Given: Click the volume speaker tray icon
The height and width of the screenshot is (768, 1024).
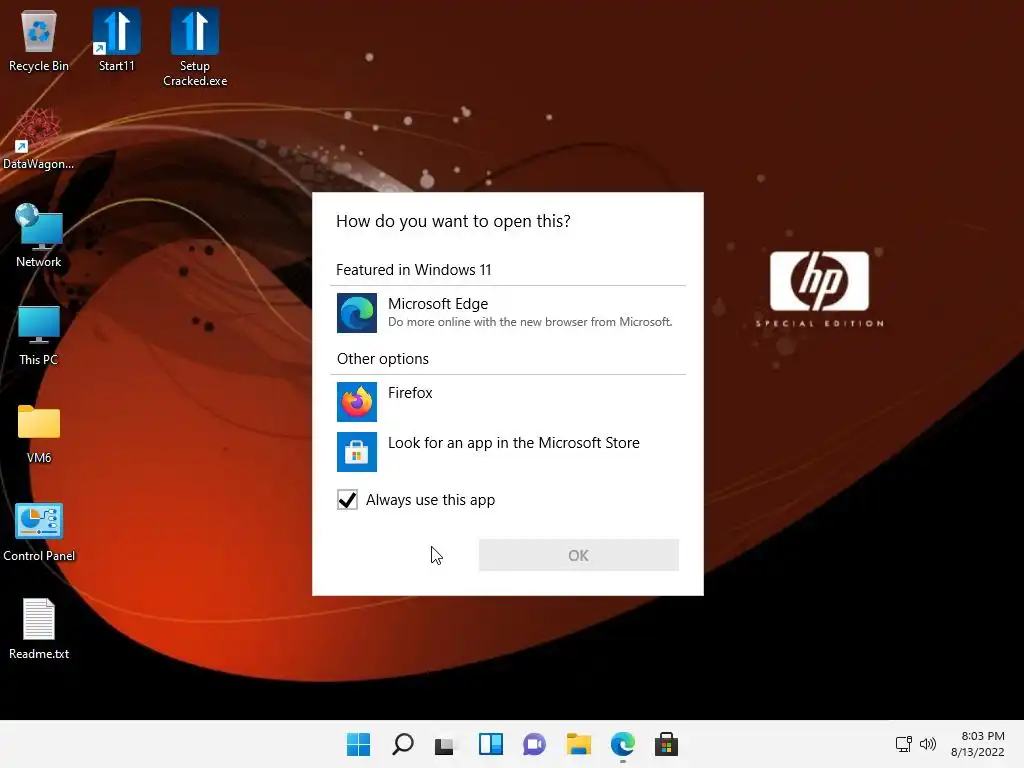Looking at the screenshot, I should pos(927,744).
